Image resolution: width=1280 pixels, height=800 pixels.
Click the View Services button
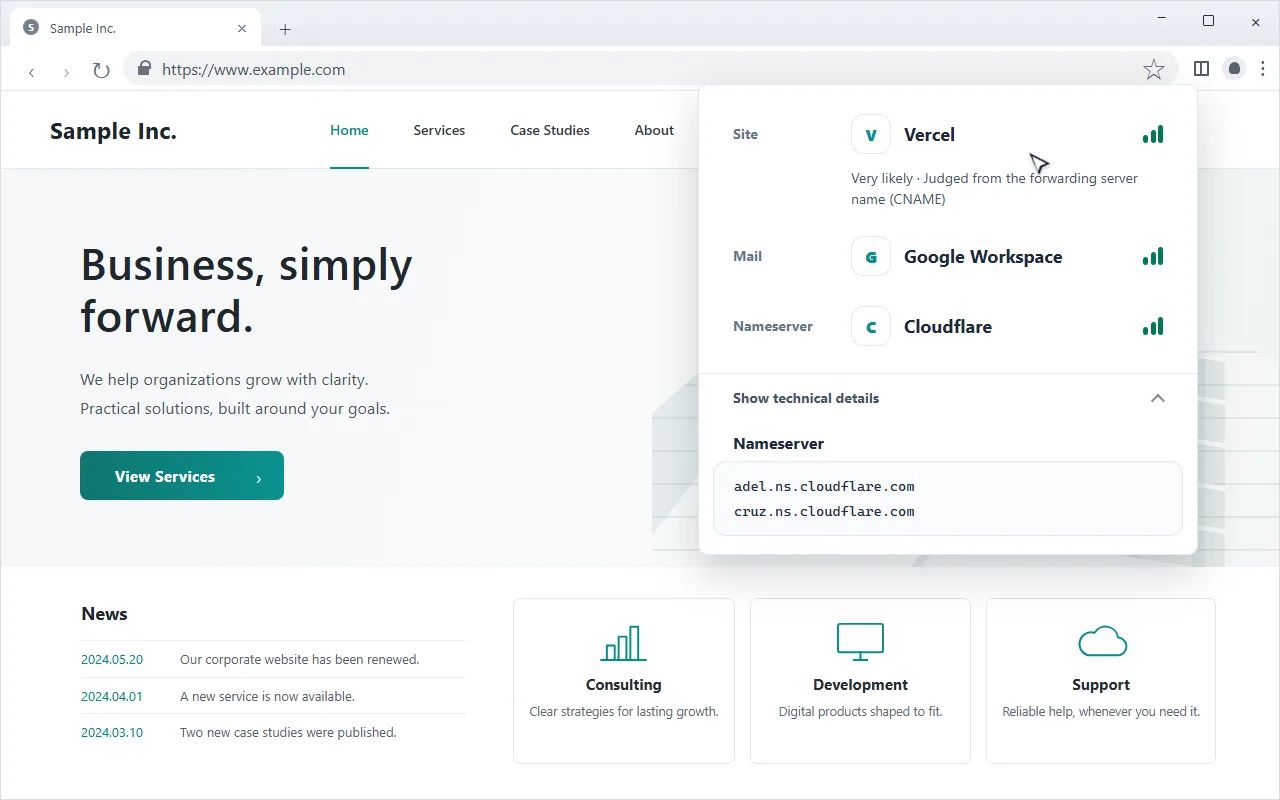point(182,476)
